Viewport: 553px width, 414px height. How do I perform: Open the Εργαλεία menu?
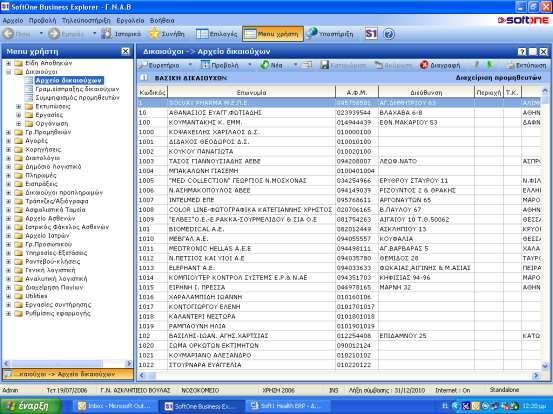click(x=130, y=20)
